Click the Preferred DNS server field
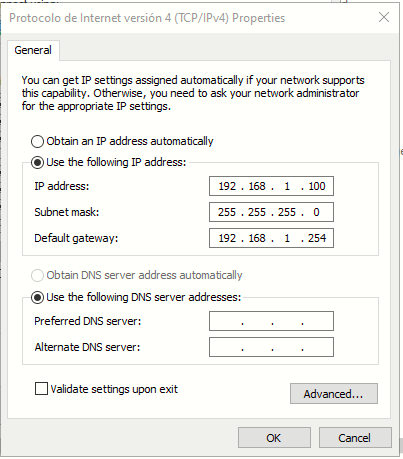The image size is (403, 459). [271, 321]
